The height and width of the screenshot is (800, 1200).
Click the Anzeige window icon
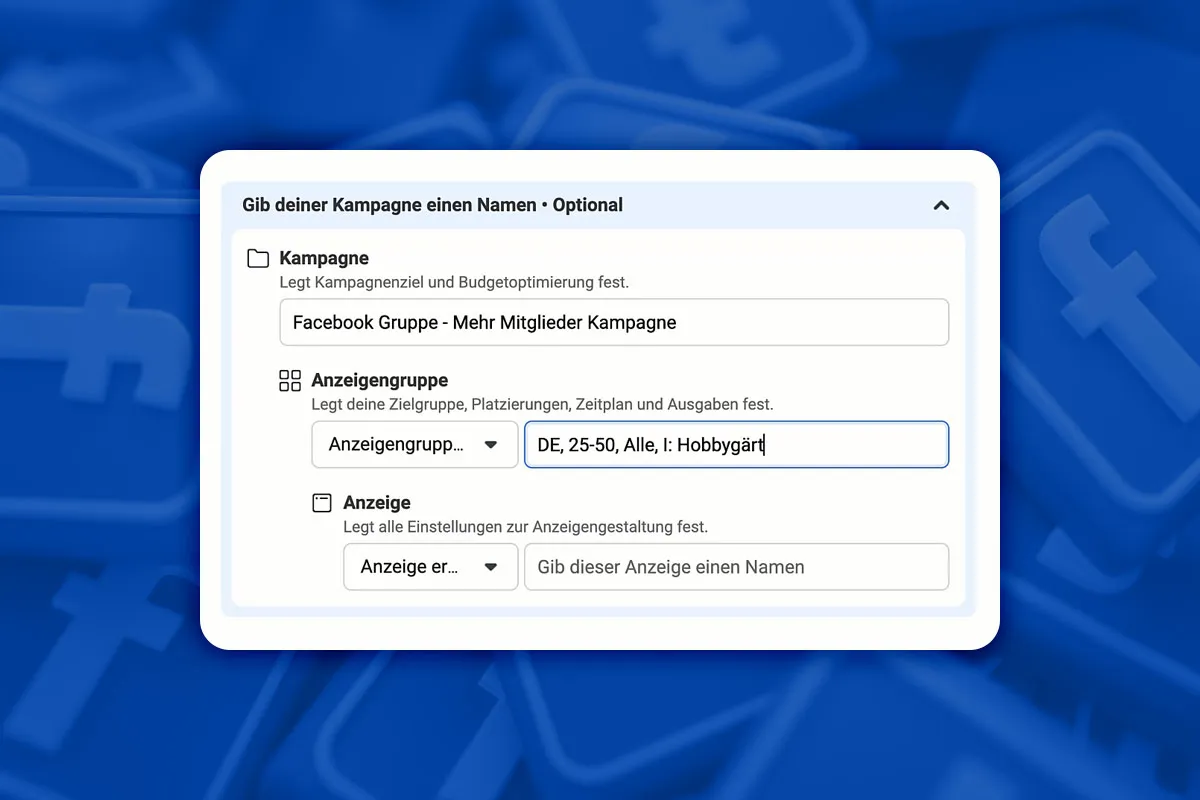322,503
